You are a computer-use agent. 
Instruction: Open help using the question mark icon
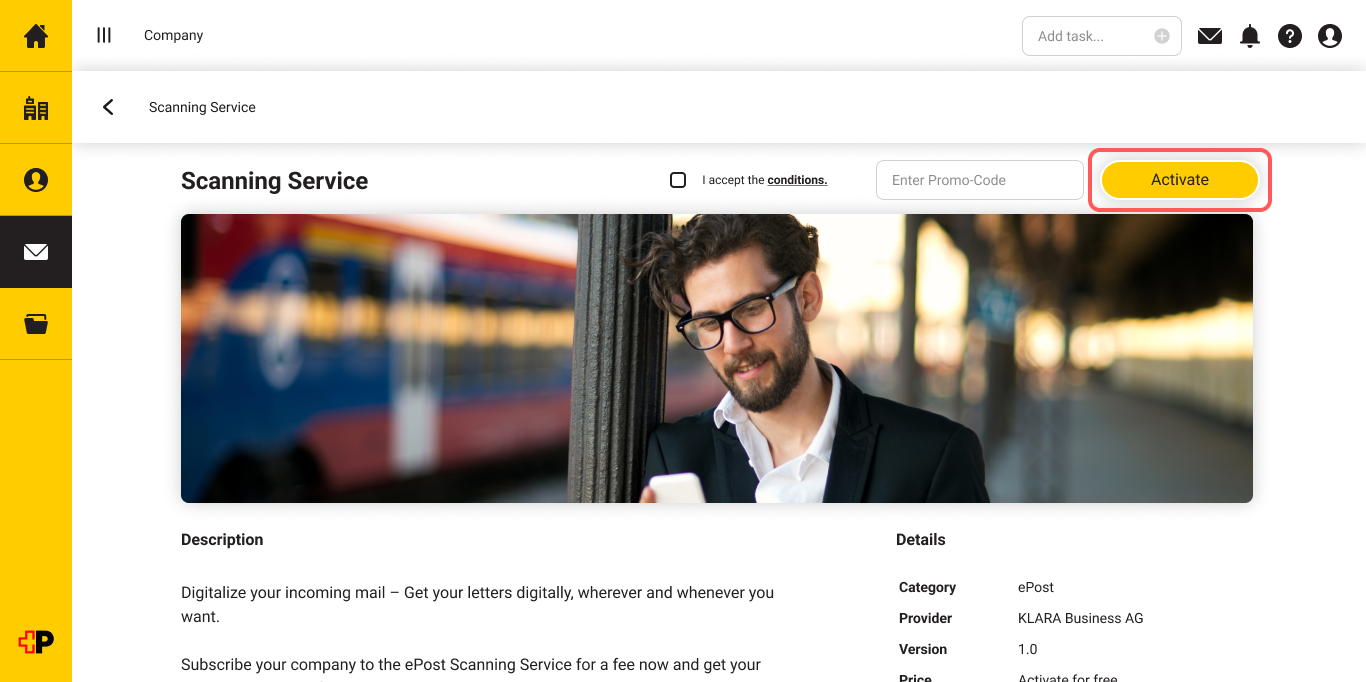coord(1290,35)
